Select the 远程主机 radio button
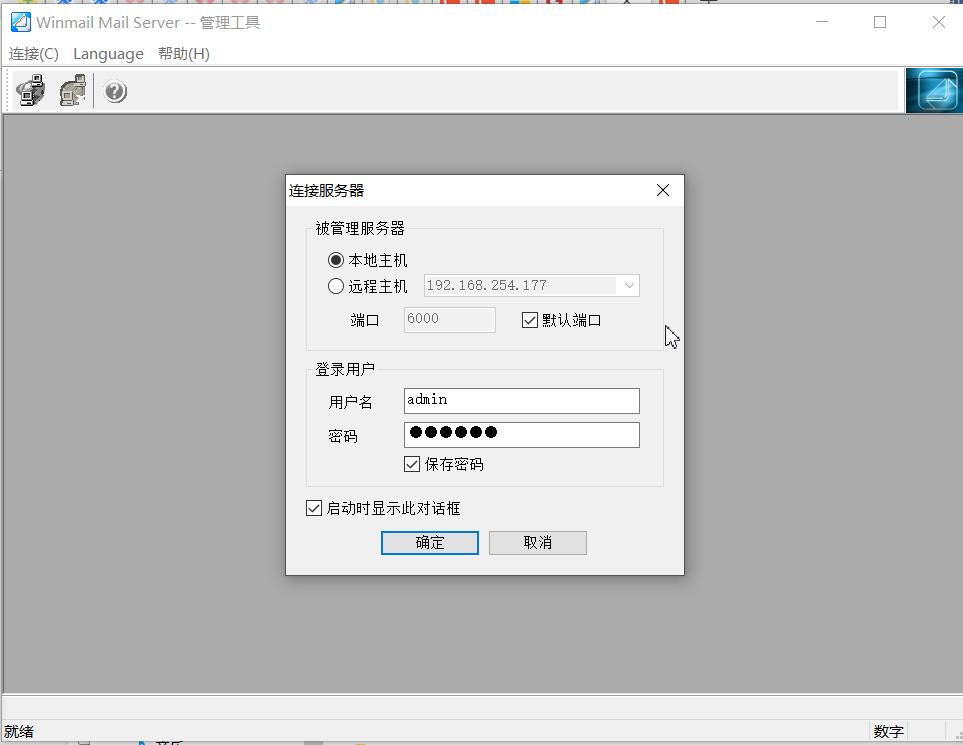Viewport: 963px width, 745px height. point(336,286)
